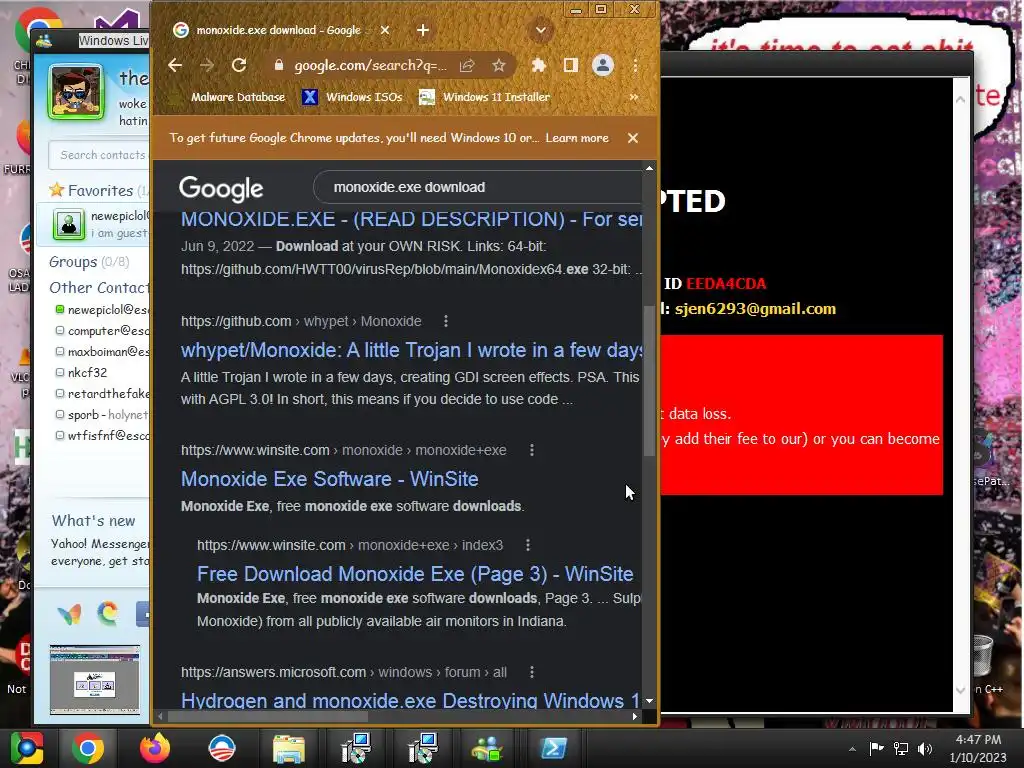Open options for winsite.com monoxide+exe result
The height and width of the screenshot is (768, 1024).
[532, 450]
